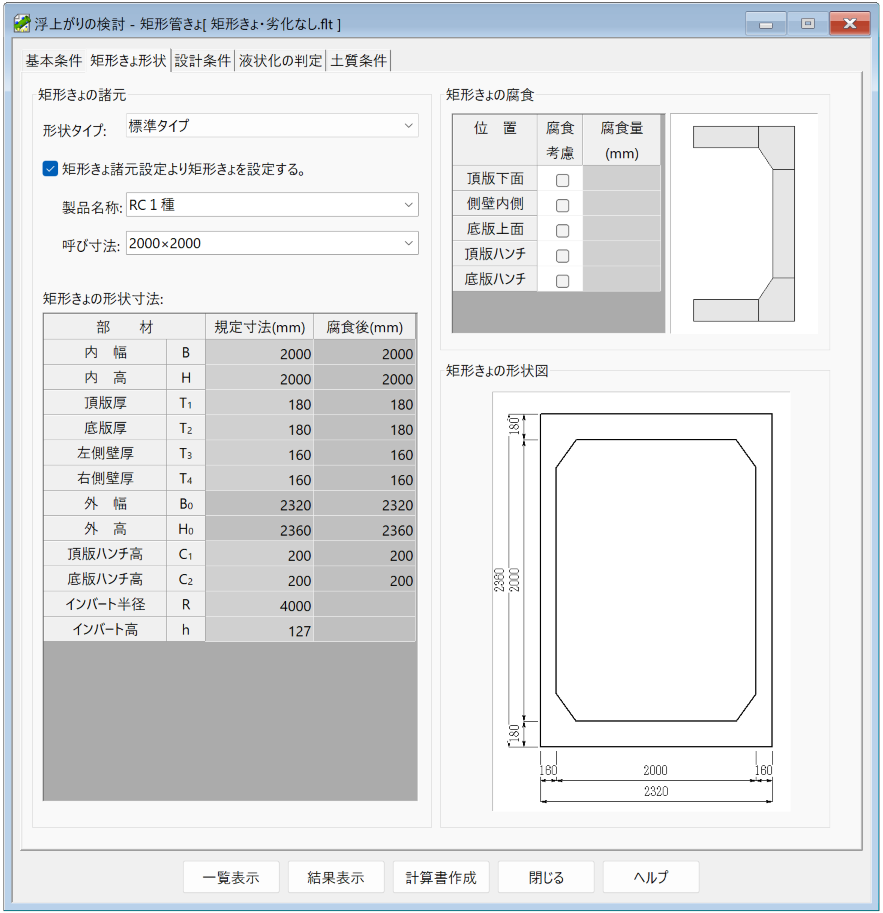883x913 pixels.
Task: Expand the 製品名称 combo box
Action: (x=272, y=205)
